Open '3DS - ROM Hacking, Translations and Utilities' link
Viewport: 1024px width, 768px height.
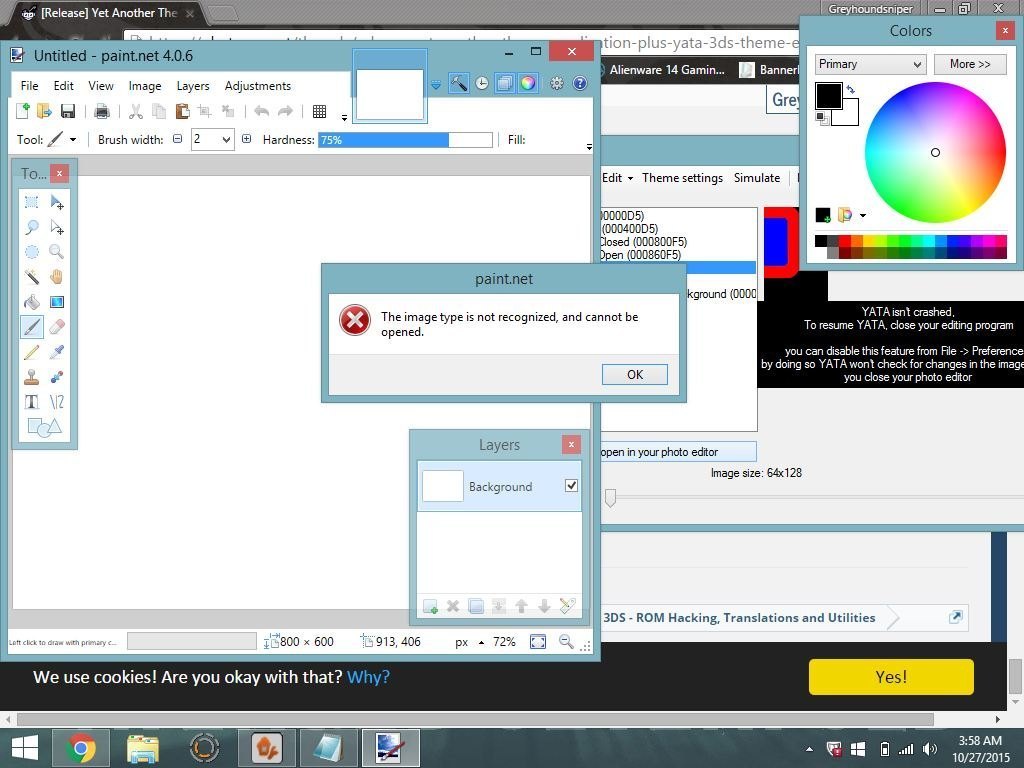coord(739,618)
